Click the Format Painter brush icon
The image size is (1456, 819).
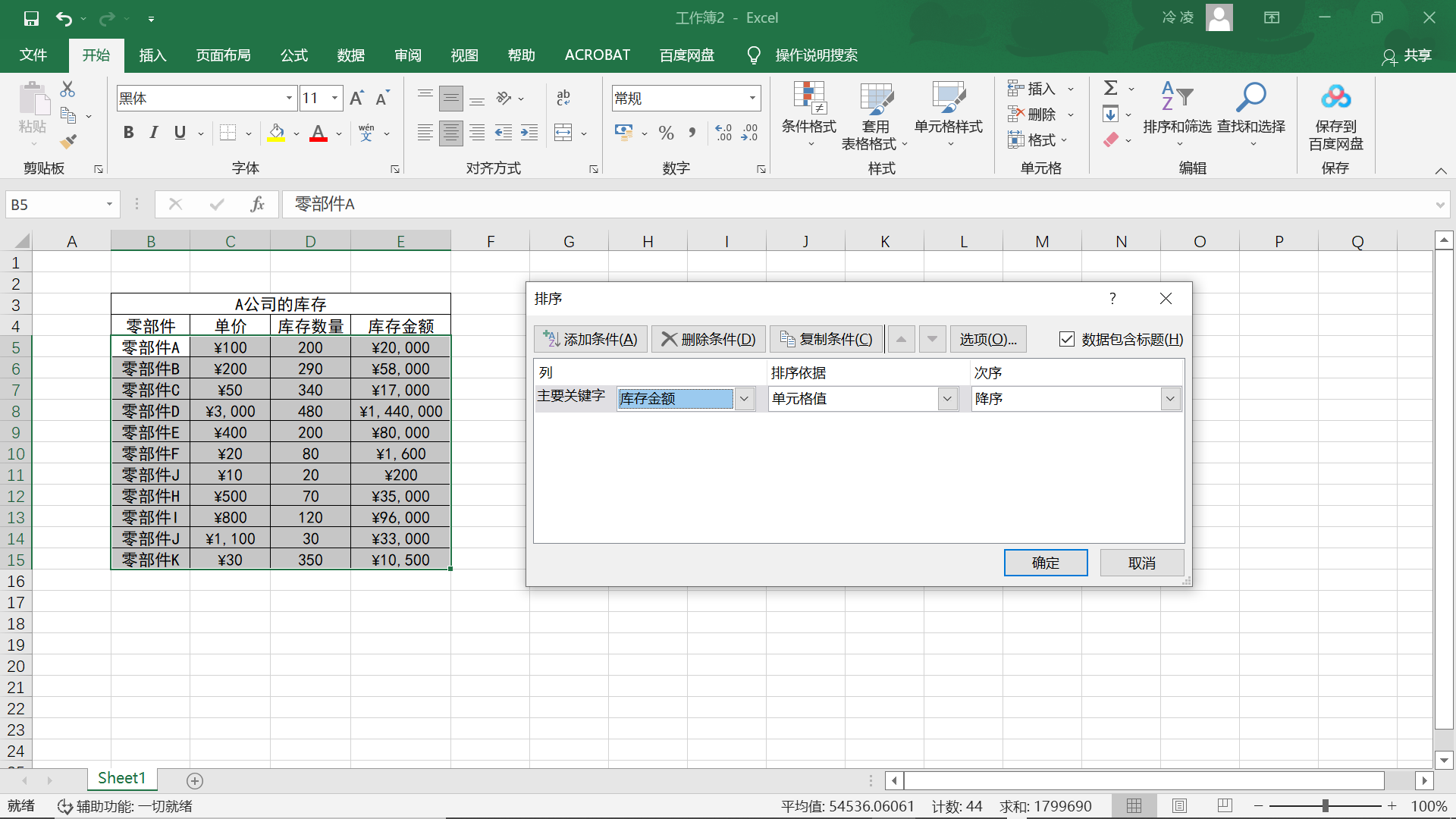[68, 141]
